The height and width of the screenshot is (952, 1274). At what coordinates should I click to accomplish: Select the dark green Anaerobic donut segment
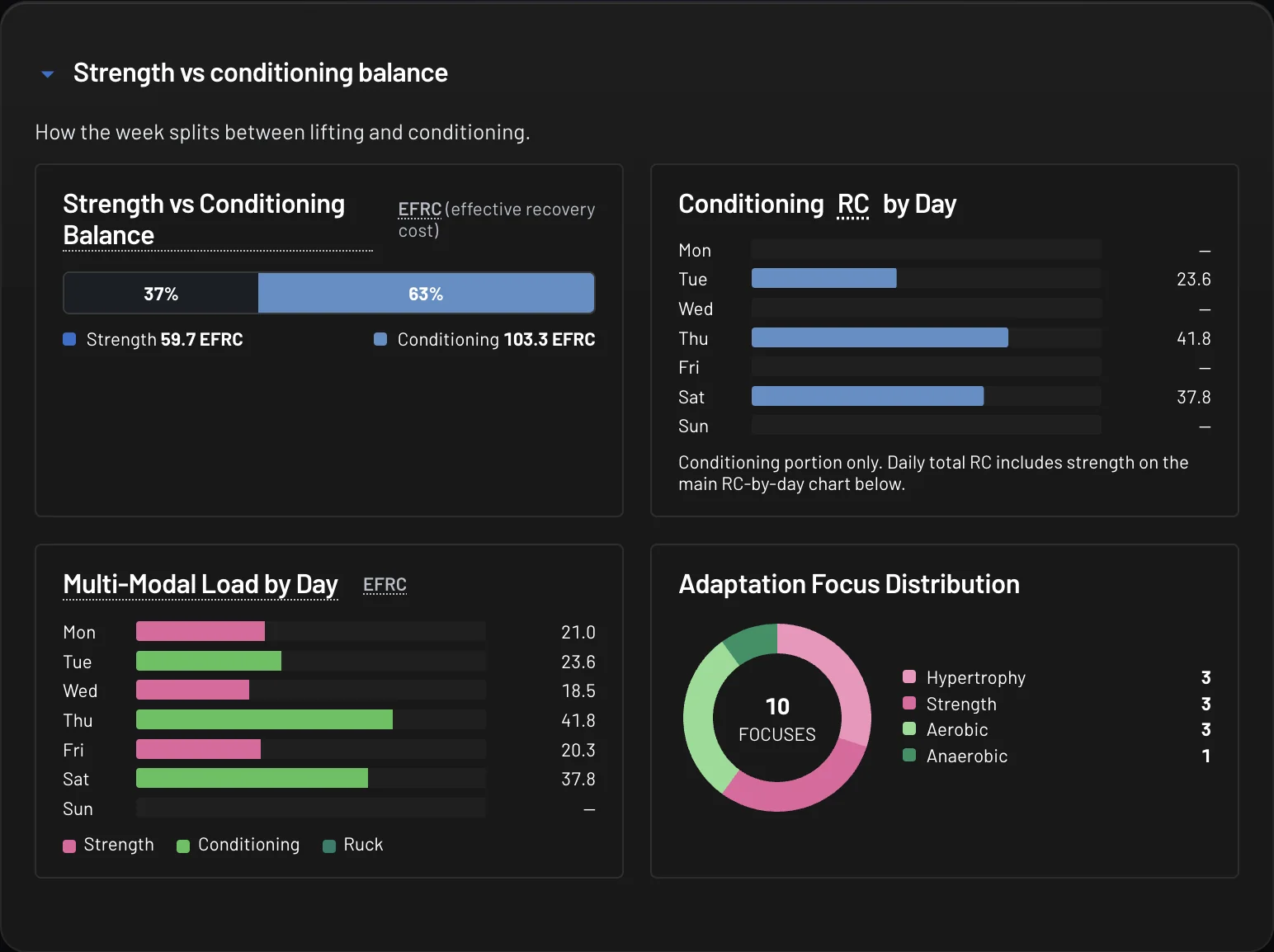(754, 642)
